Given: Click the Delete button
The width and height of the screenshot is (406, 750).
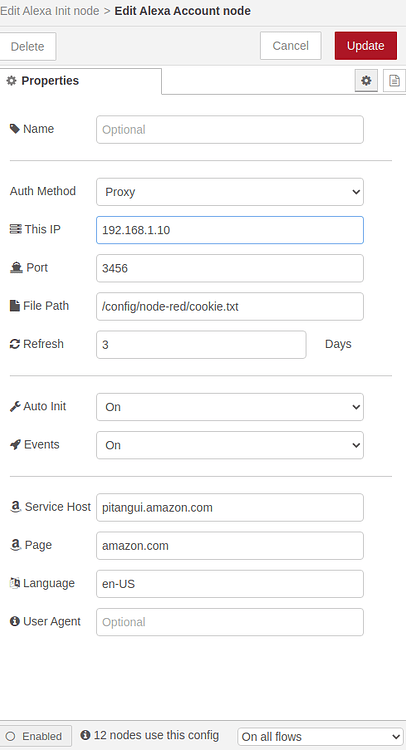Looking at the screenshot, I should tap(27, 46).
